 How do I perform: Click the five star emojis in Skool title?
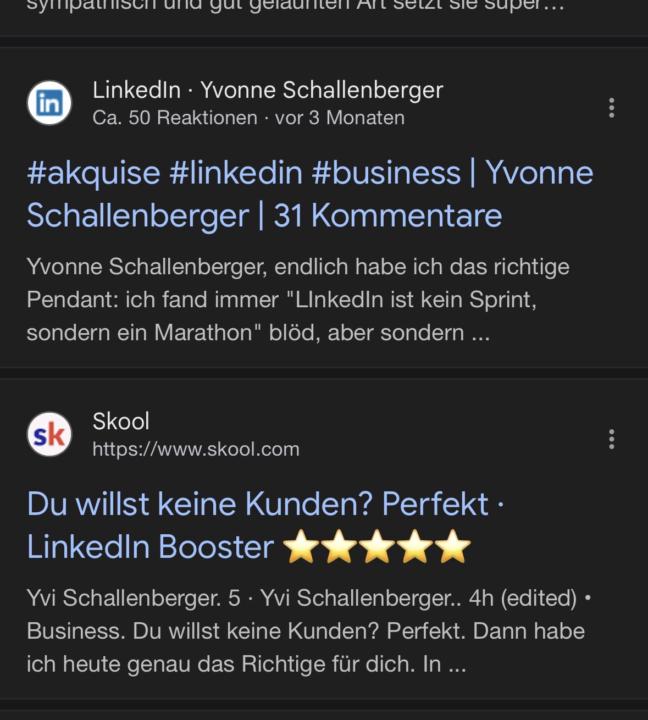tap(377, 547)
